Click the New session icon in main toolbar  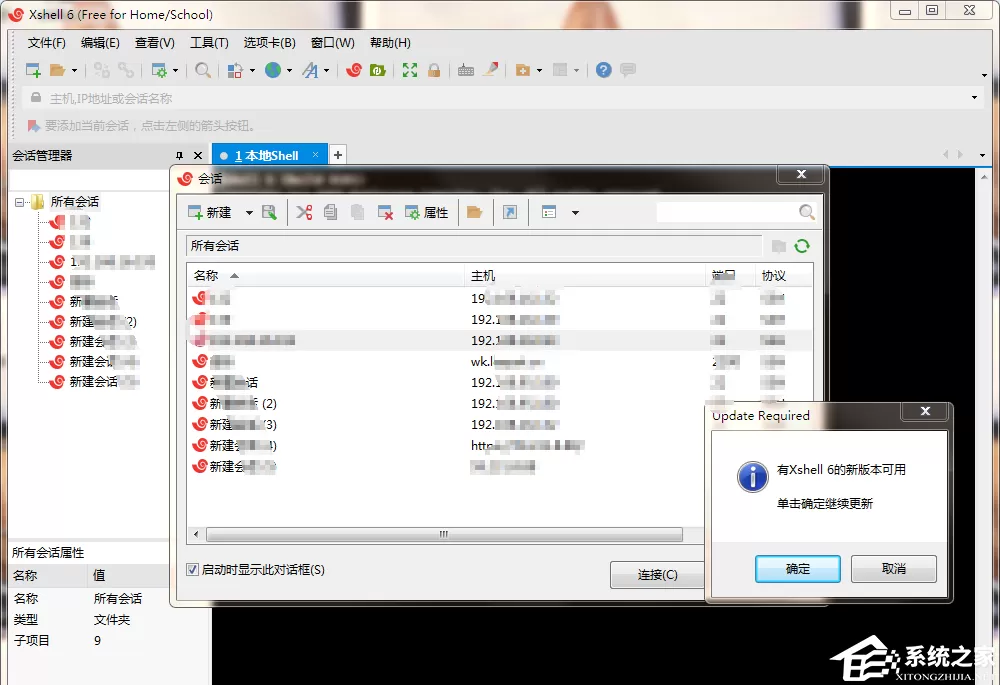(x=33, y=70)
